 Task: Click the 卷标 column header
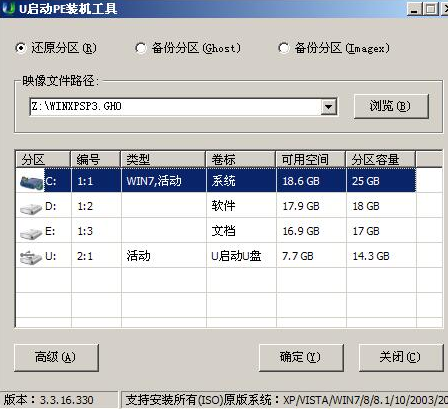(x=241, y=160)
